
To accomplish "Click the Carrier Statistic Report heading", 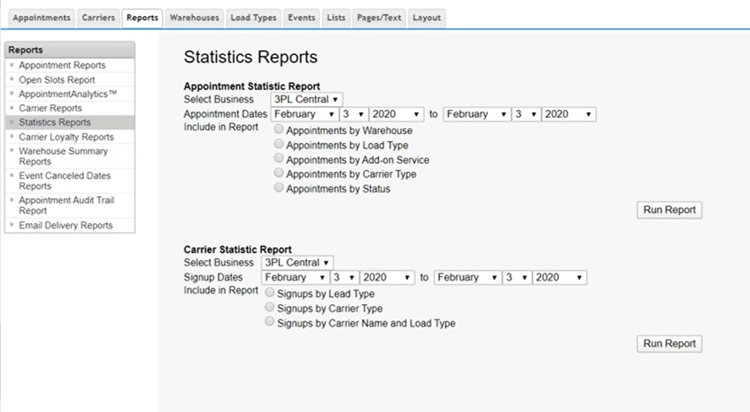I will 238,250.
